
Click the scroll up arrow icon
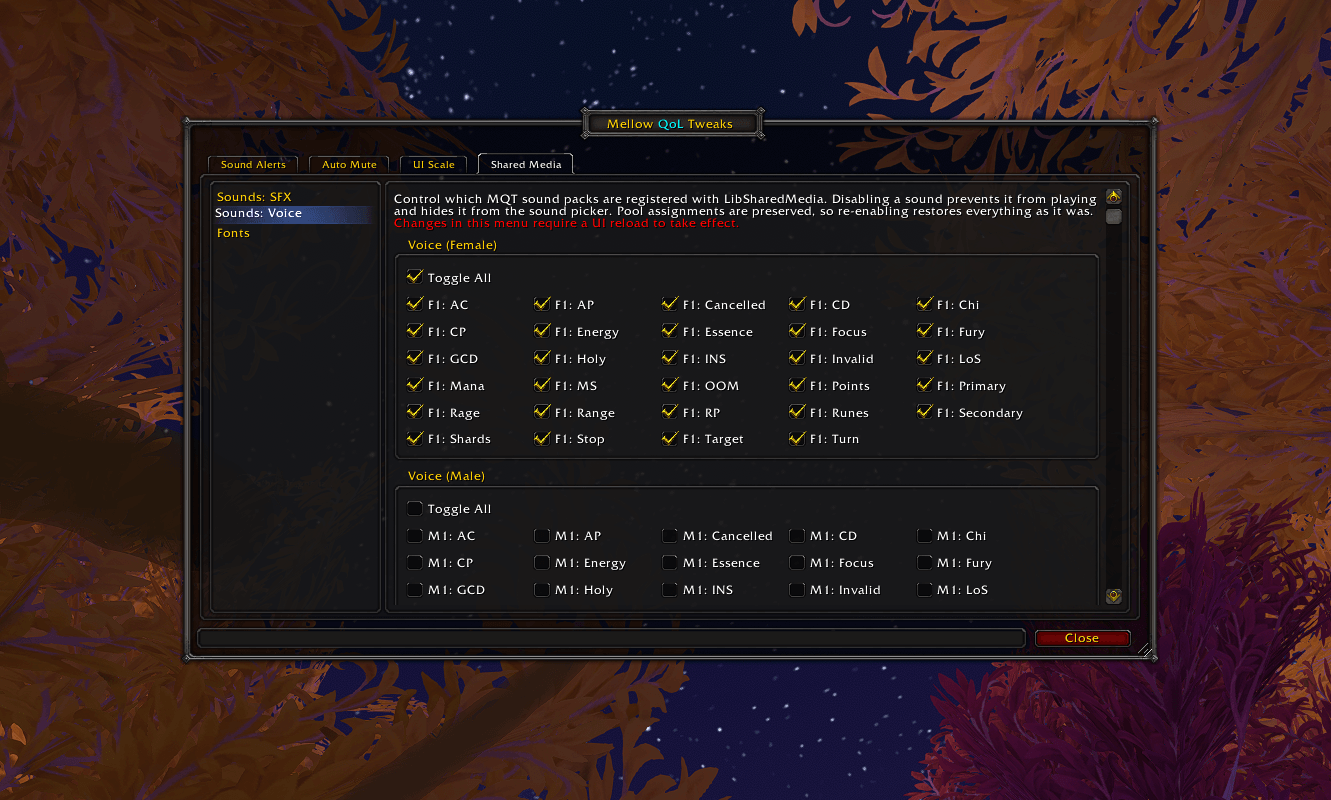coord(1113,197)
